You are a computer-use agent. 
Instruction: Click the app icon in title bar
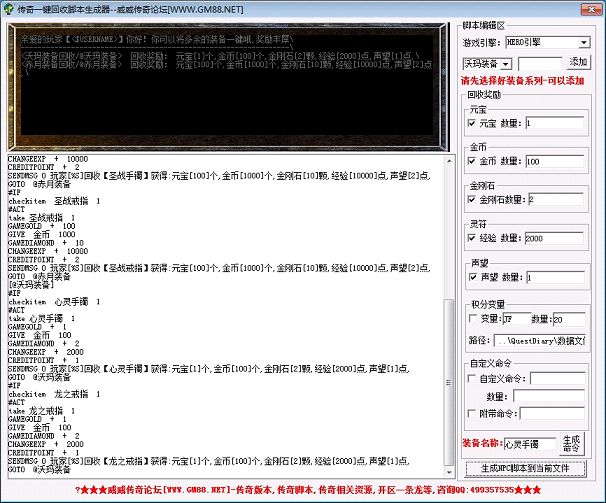pyautogui.click(x=9, y=9)
